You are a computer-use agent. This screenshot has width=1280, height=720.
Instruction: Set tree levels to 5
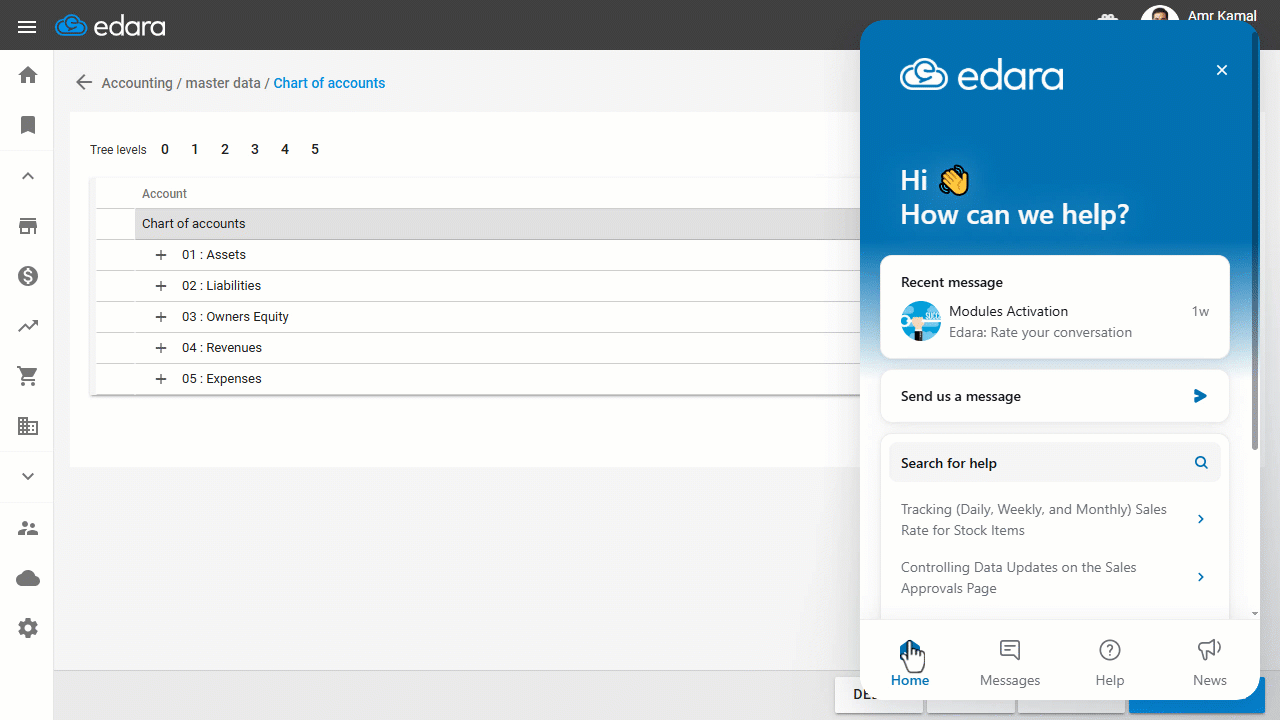pos(315,149)
